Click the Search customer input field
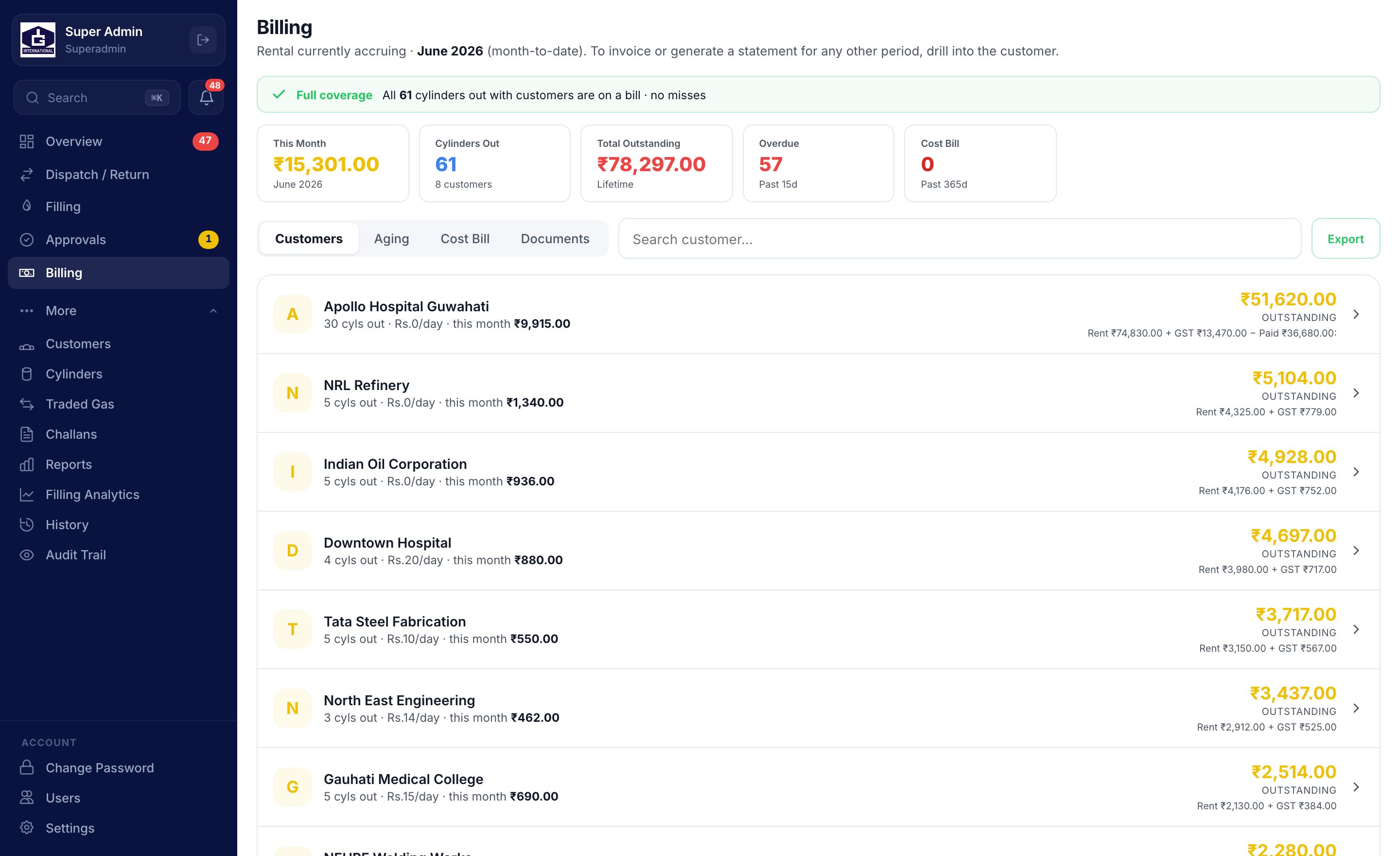Image resolution: width=1400 pixels, height=856 pixels. [959, 239]
